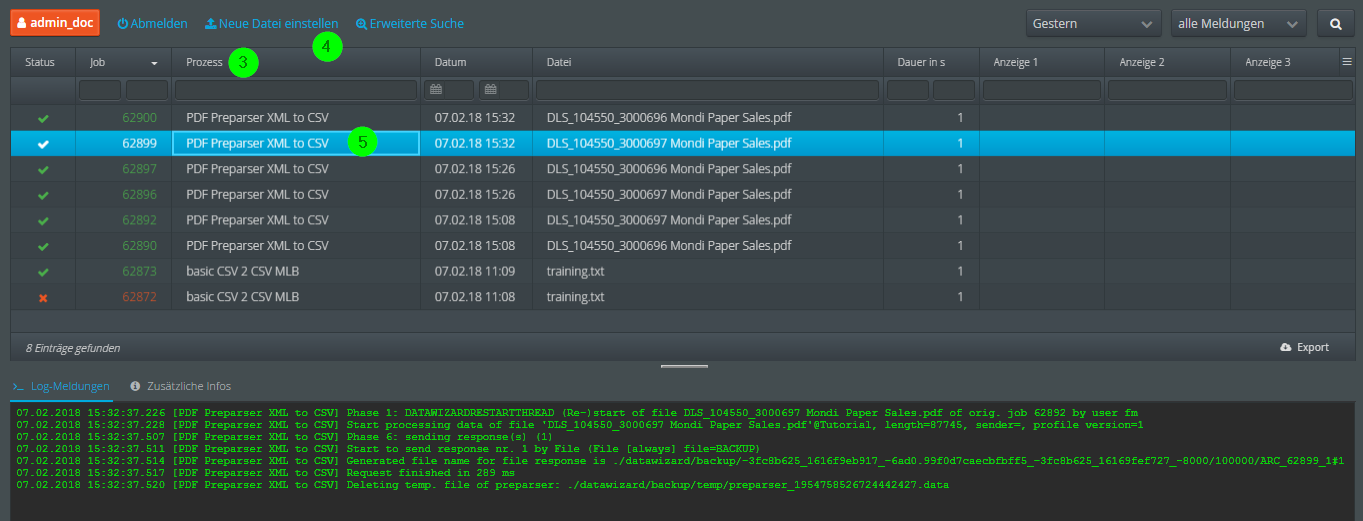Screen dimensions: 1363x521
Task: Click training.txt in job 62872 row
Action: 575,297
